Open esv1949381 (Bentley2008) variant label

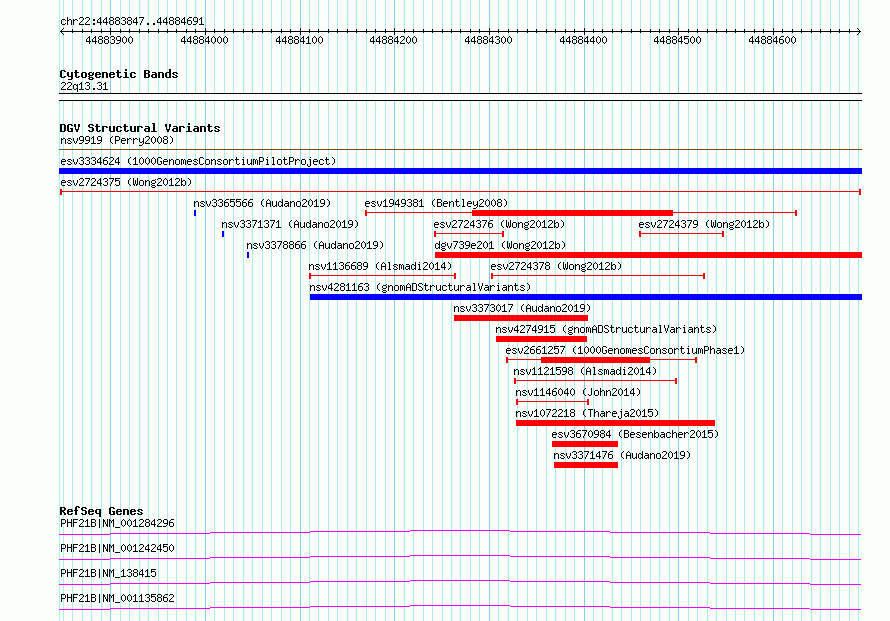(x=436, y=203)
